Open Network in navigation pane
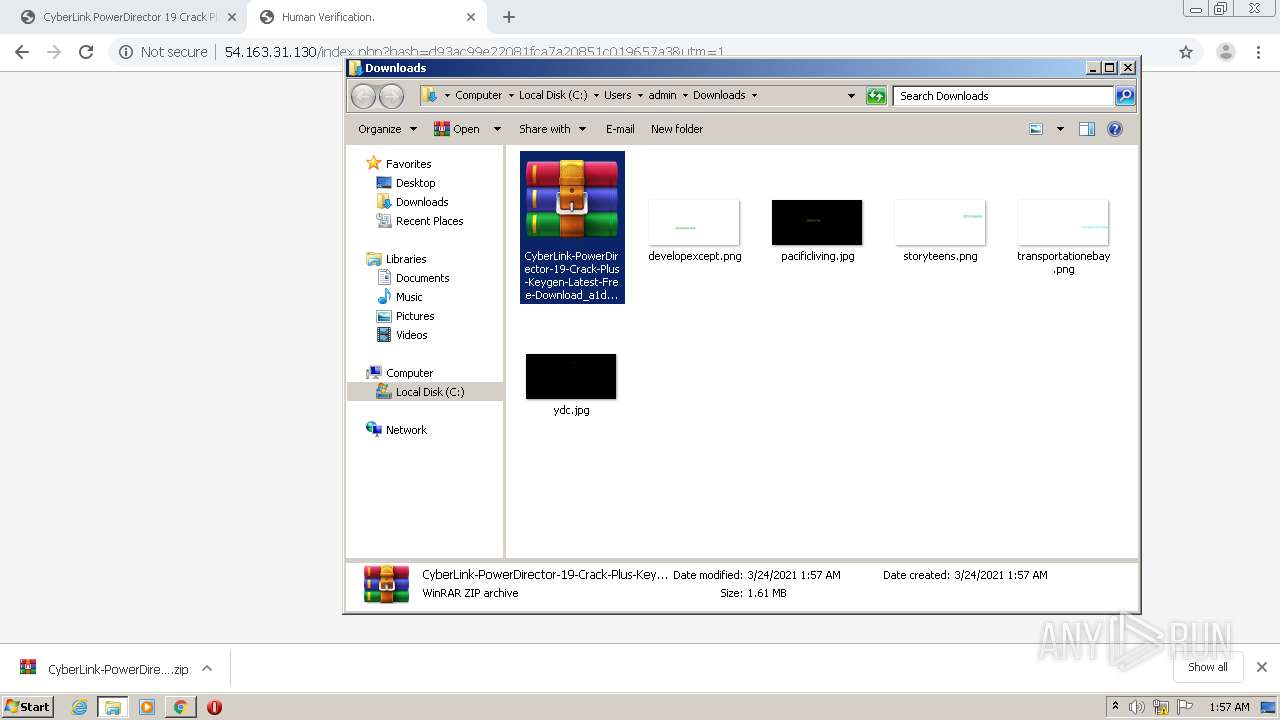This screenshot has width=1280, height=720. tap(406, 430)
